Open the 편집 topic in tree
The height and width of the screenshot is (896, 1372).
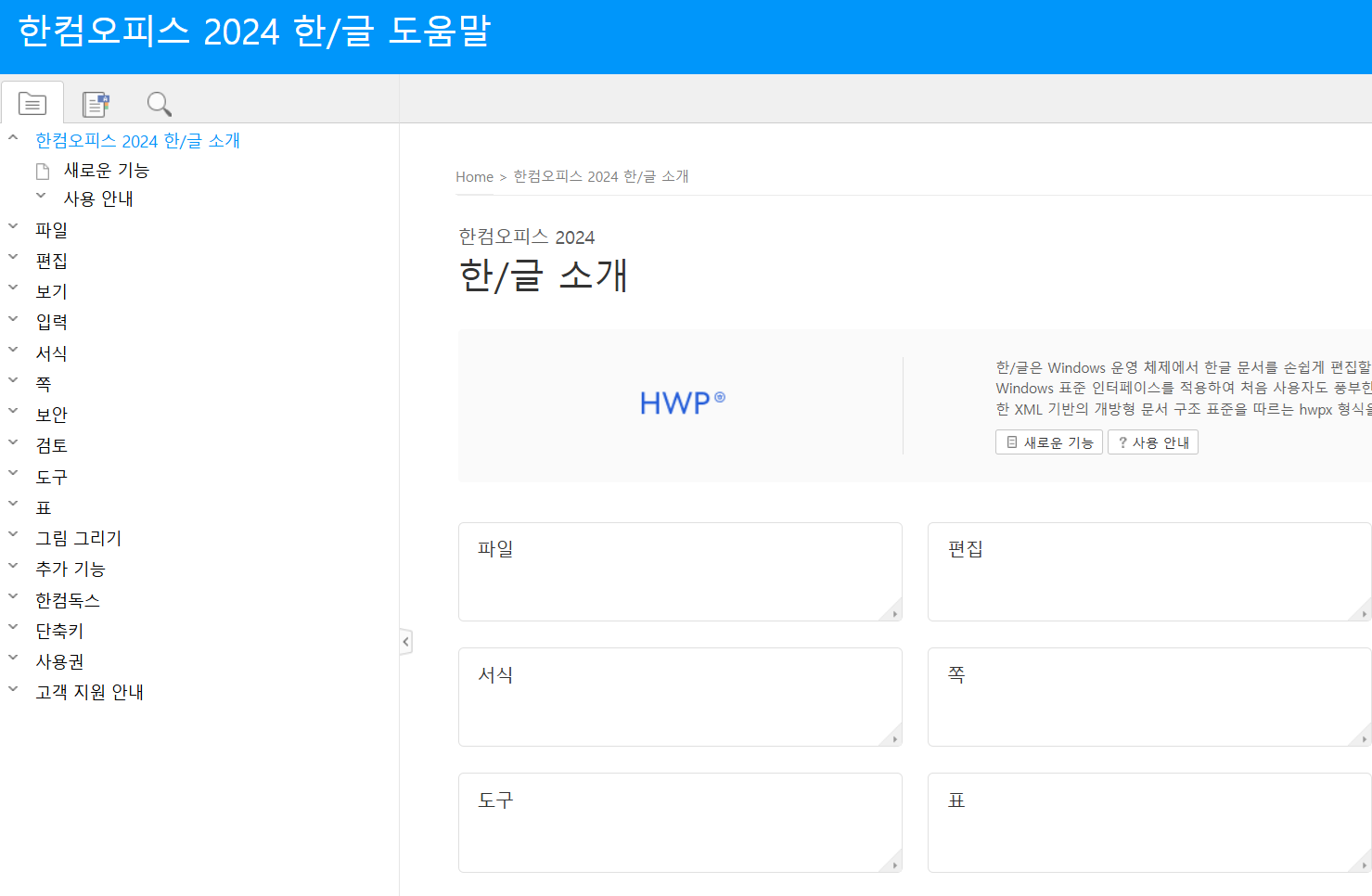[x=52, y=261]
